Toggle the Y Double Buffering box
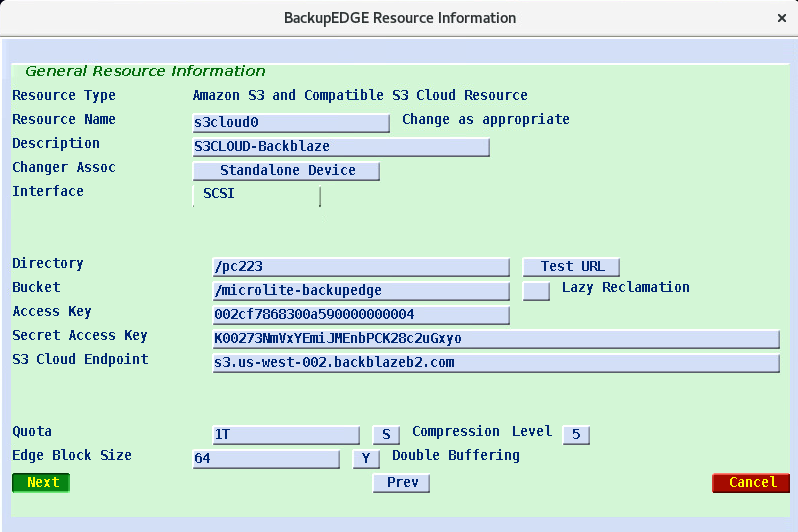798x532 pixels. 366,459
